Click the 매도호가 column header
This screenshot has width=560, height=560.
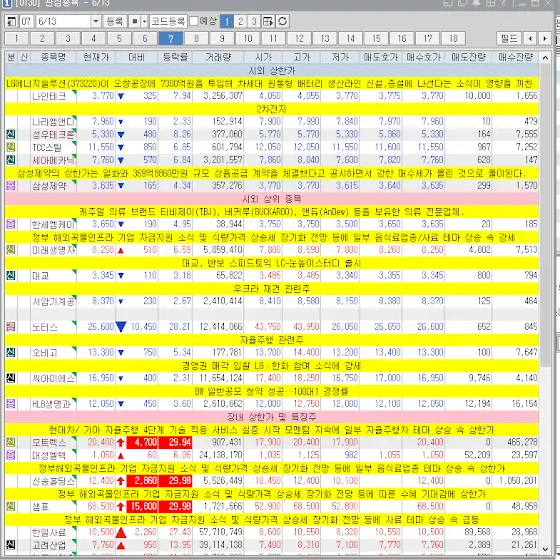381,57
